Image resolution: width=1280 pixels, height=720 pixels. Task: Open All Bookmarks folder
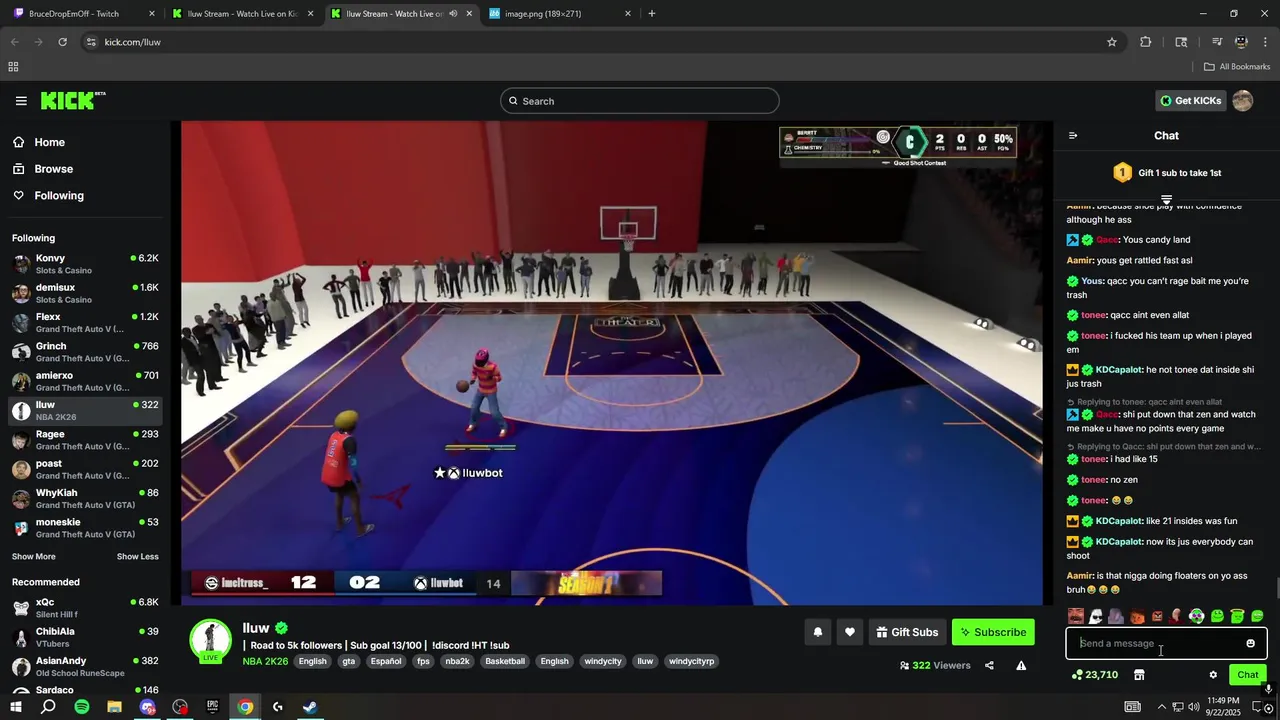pos(1237,67)
